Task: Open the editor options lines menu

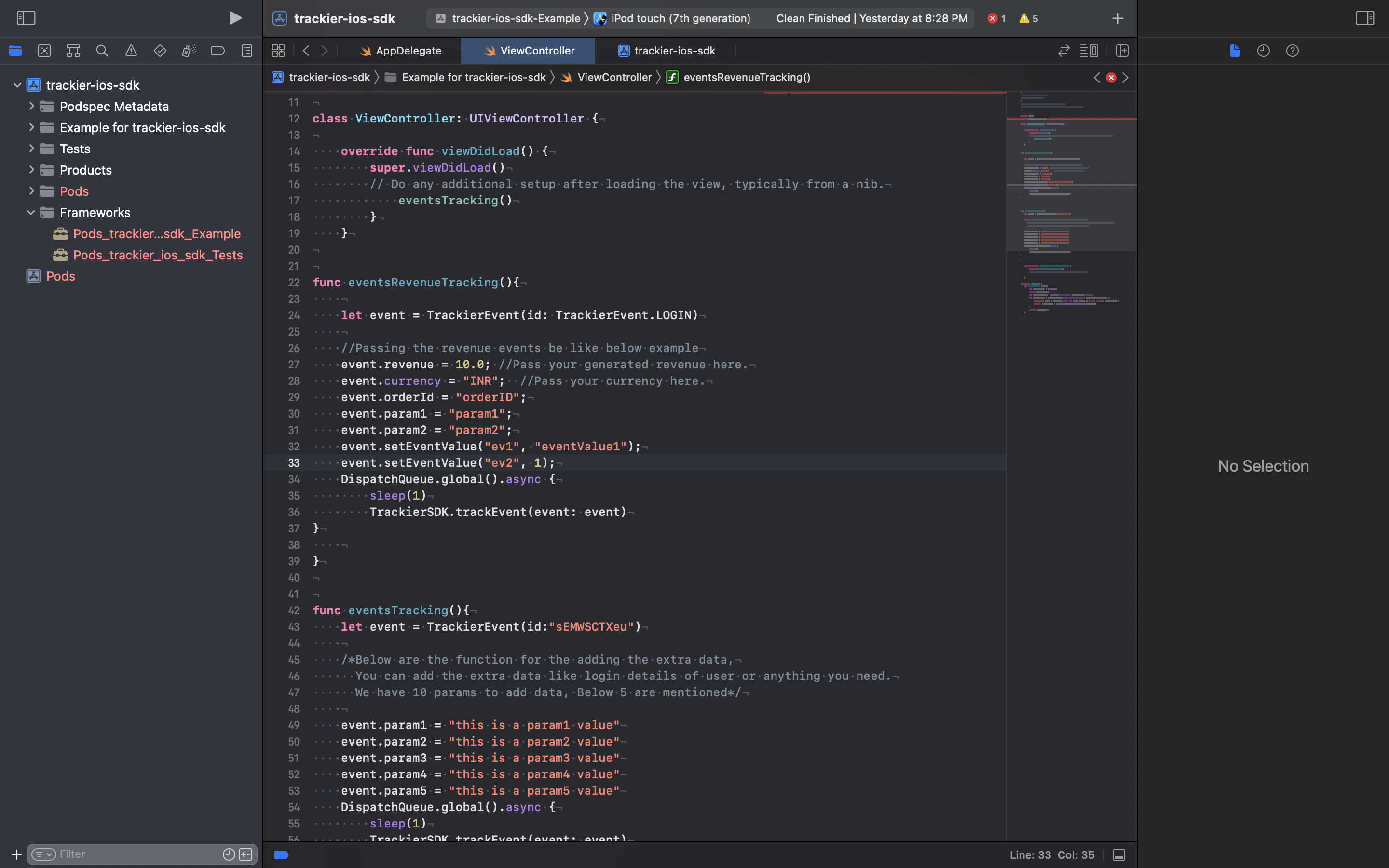Action: click(1089, 51)
